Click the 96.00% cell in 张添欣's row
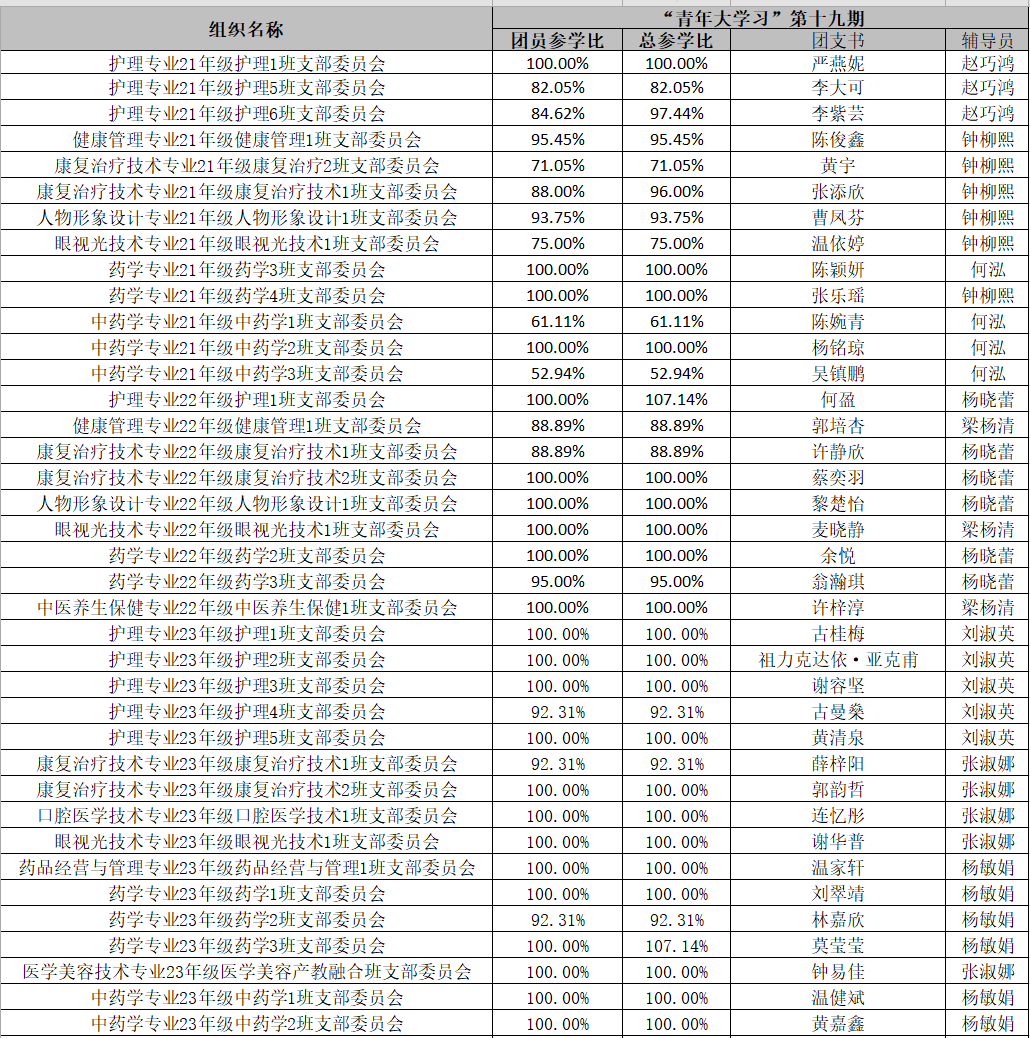The width and height of the screenshot is (1030, 1038). (x=676, y=192)
